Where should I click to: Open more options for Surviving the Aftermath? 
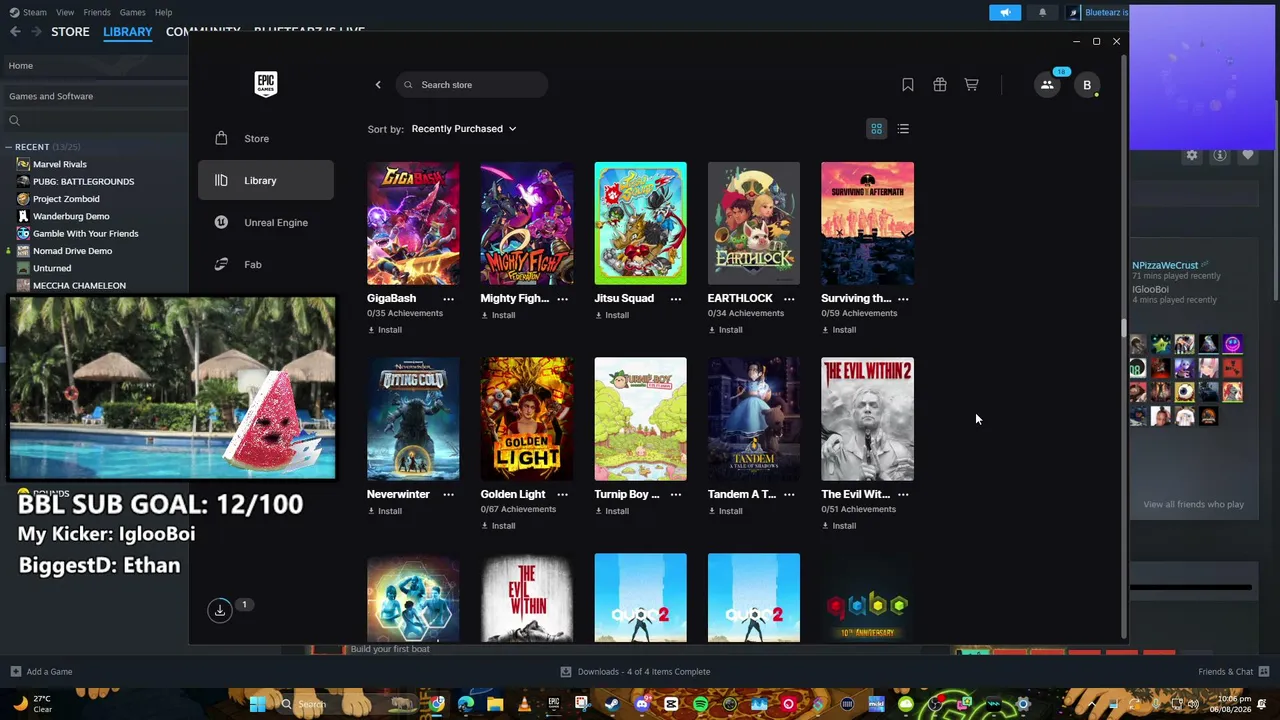click(903, 299)
